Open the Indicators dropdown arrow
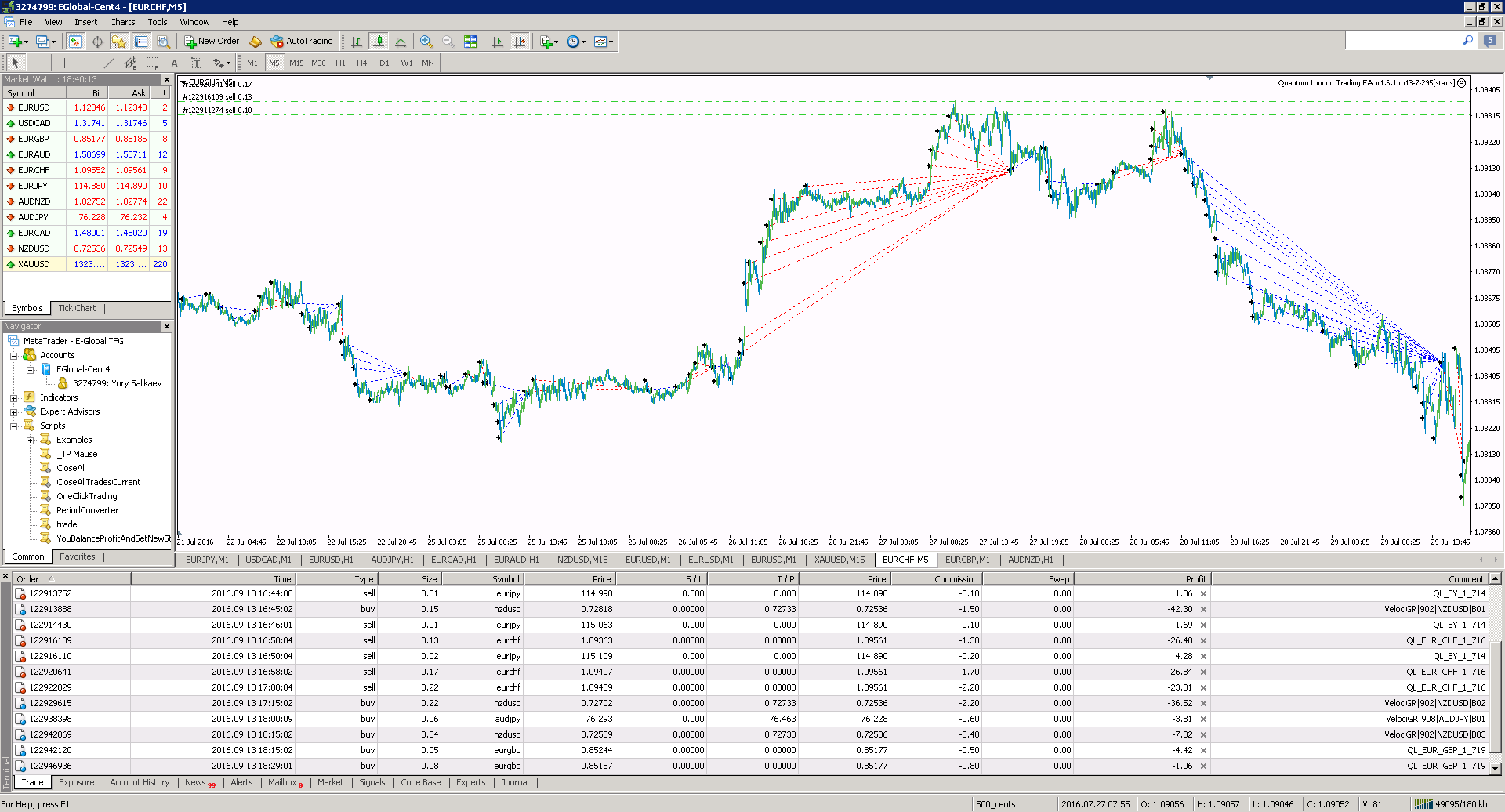The height and width of the screenshot is (812, 1505). (x=557, y=42)
